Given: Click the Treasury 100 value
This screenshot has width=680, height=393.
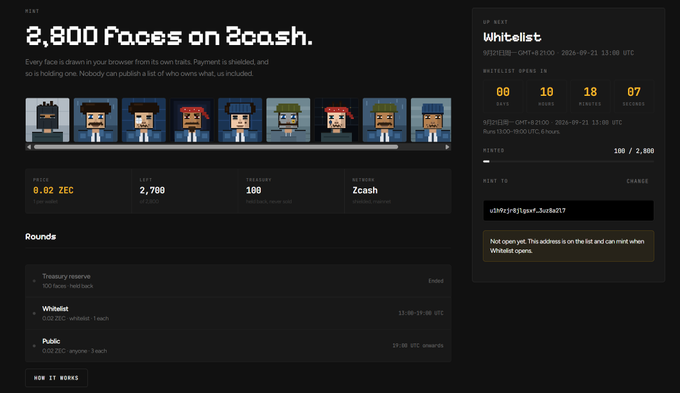Looking at the screenshot, I should pyautogui.click(x=254, y=190).
